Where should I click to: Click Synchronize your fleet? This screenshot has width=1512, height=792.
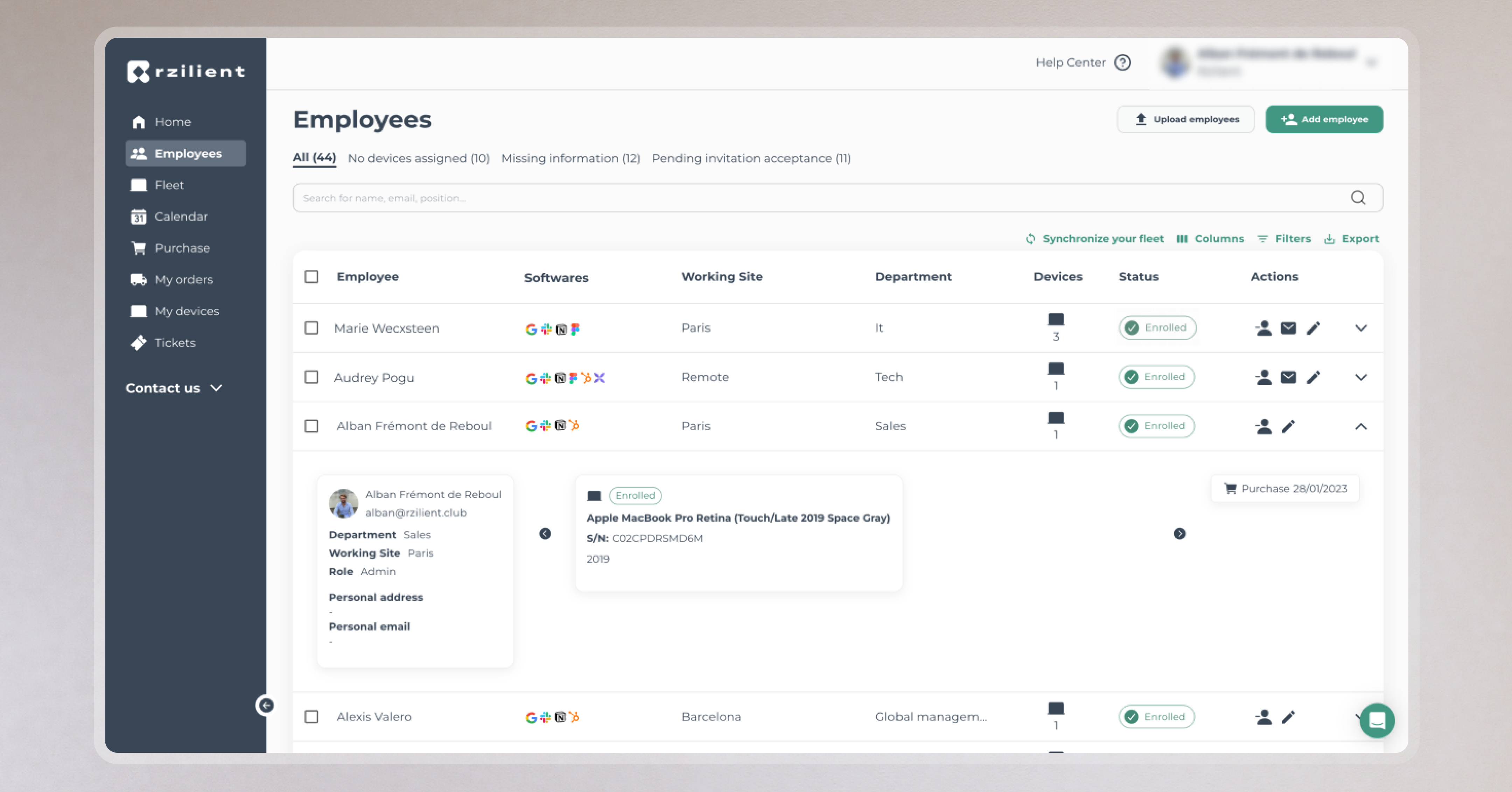(1095, 239)
